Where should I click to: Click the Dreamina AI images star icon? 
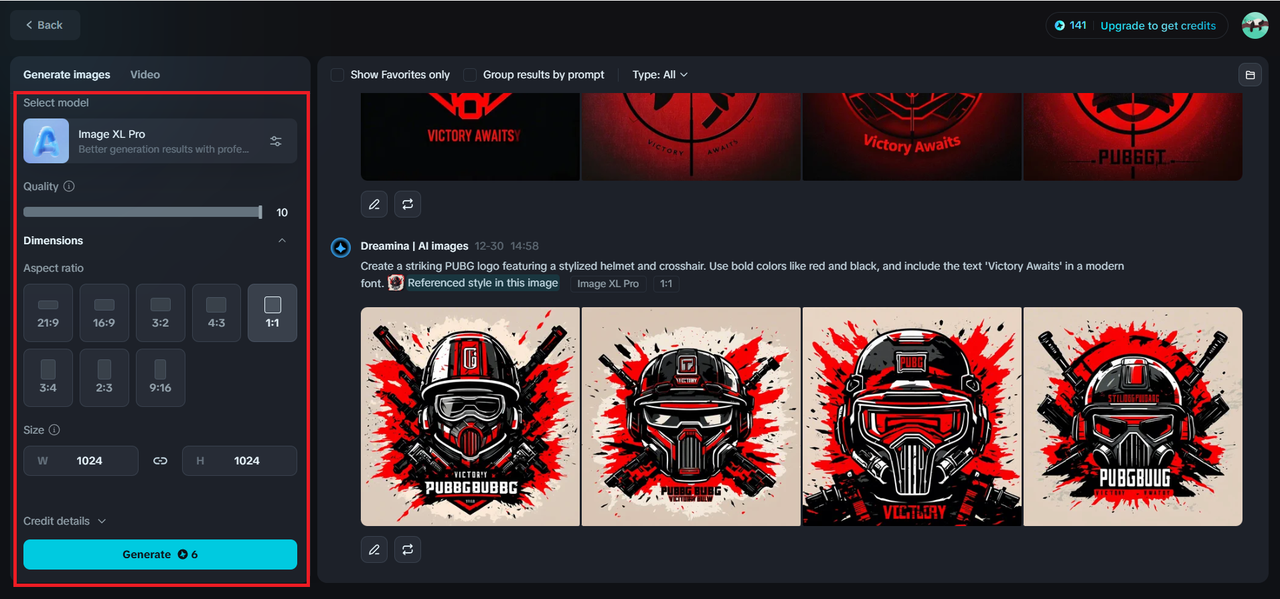[x=340, y=247]
